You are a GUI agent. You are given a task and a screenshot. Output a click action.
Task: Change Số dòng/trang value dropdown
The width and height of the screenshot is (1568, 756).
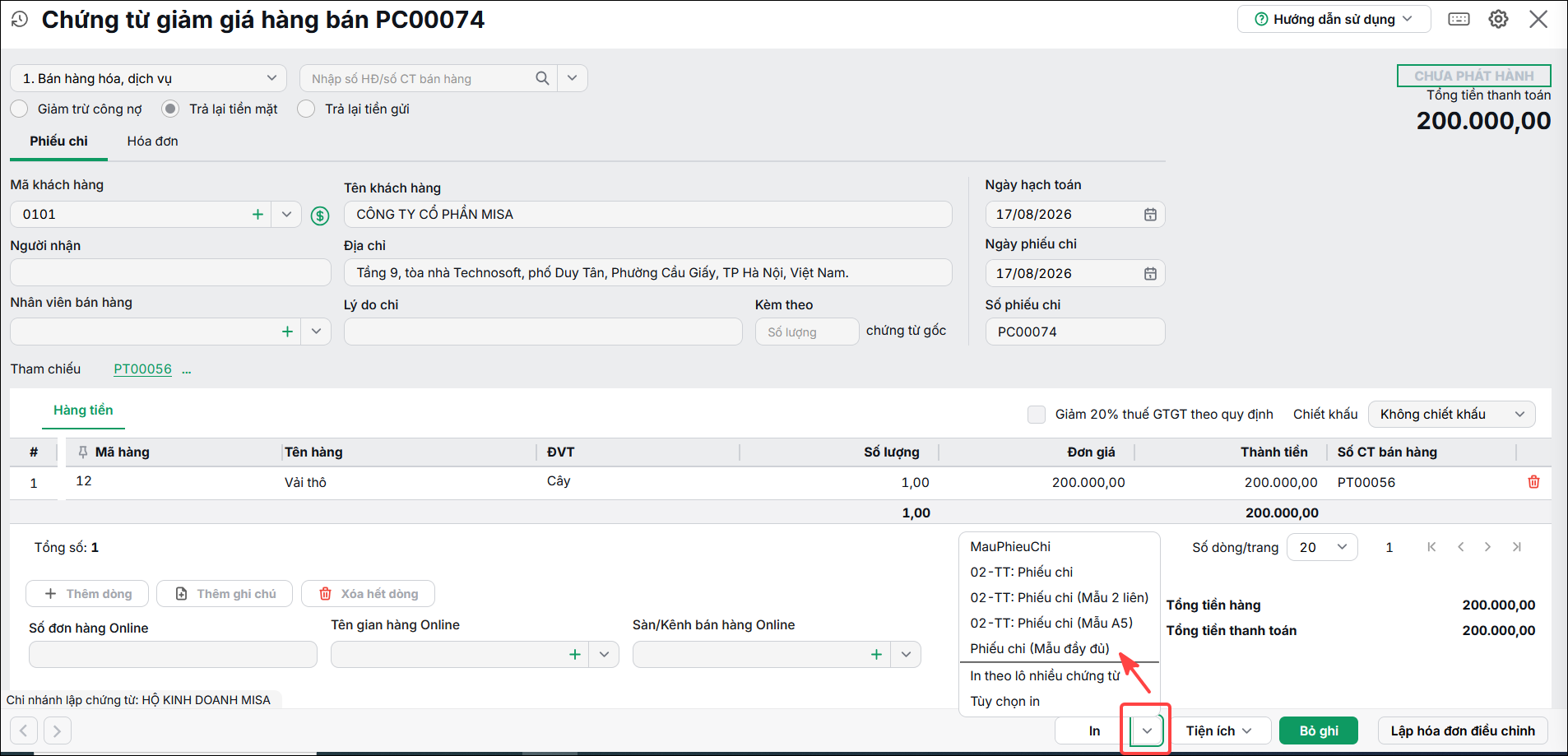1323,547
